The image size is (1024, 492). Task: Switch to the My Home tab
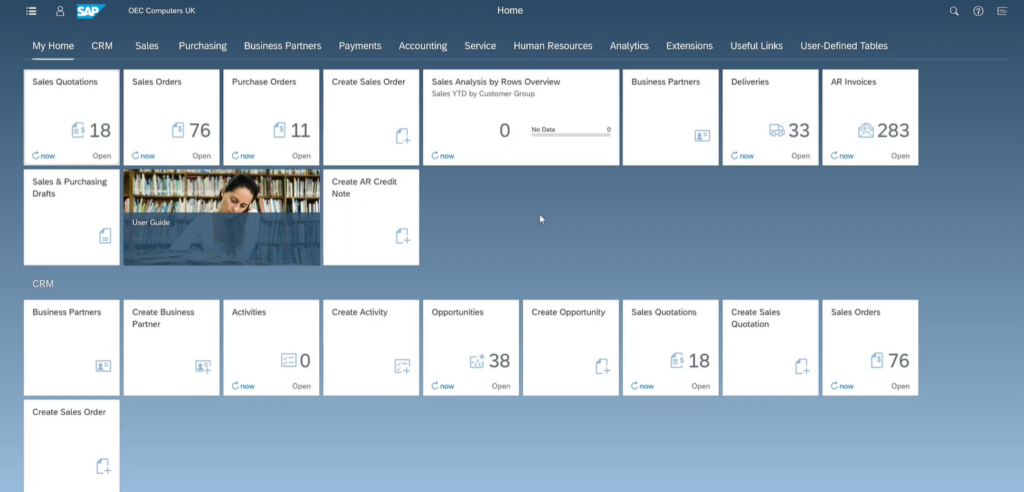(53, 46)
